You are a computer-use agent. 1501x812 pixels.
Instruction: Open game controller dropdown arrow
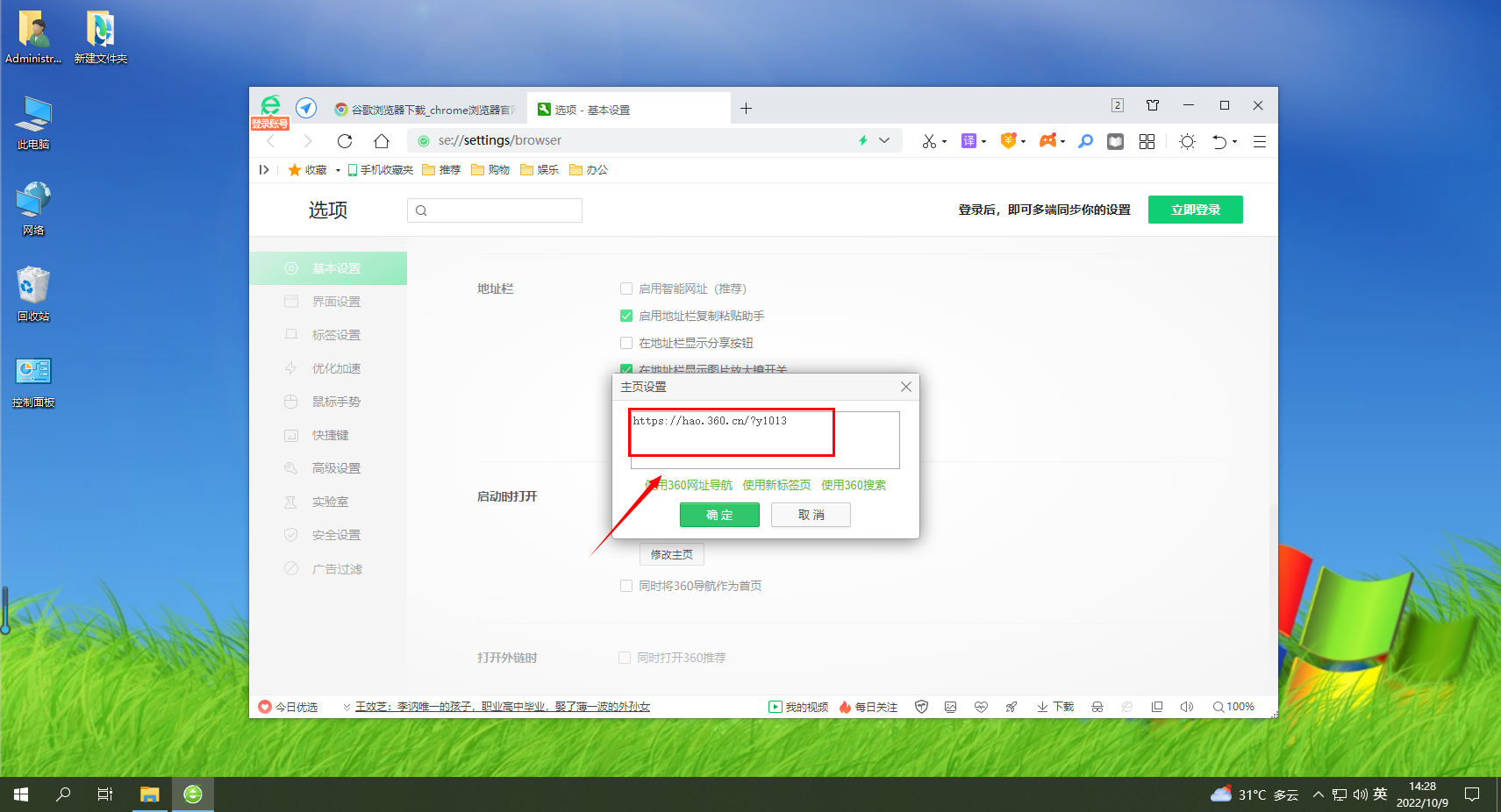coord(1063,141)
